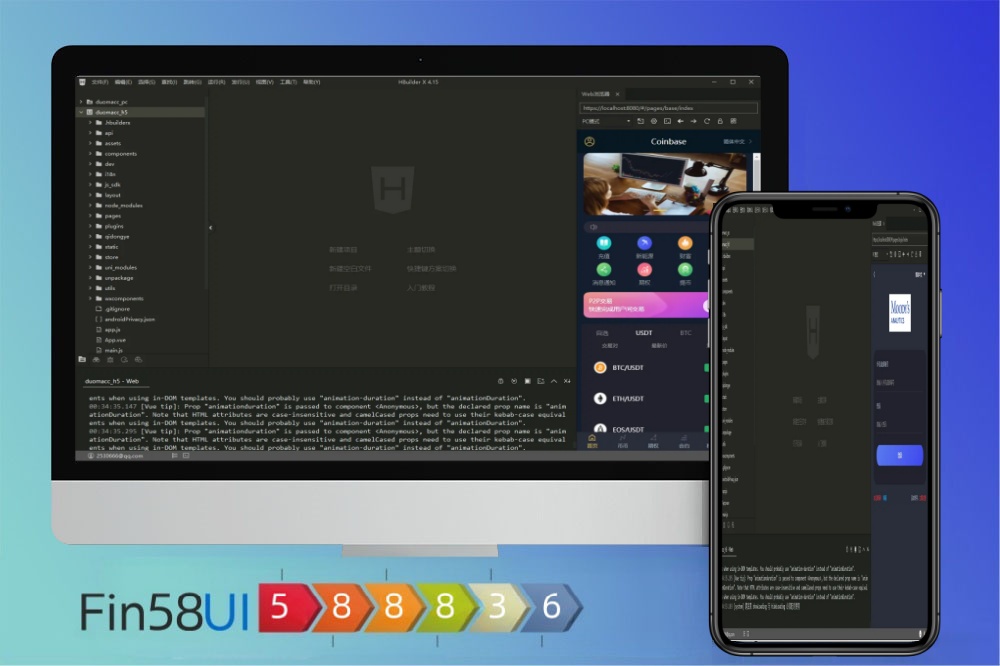Click the localhost URL address field
1000x666 pixels.
[x=667, y=107]
